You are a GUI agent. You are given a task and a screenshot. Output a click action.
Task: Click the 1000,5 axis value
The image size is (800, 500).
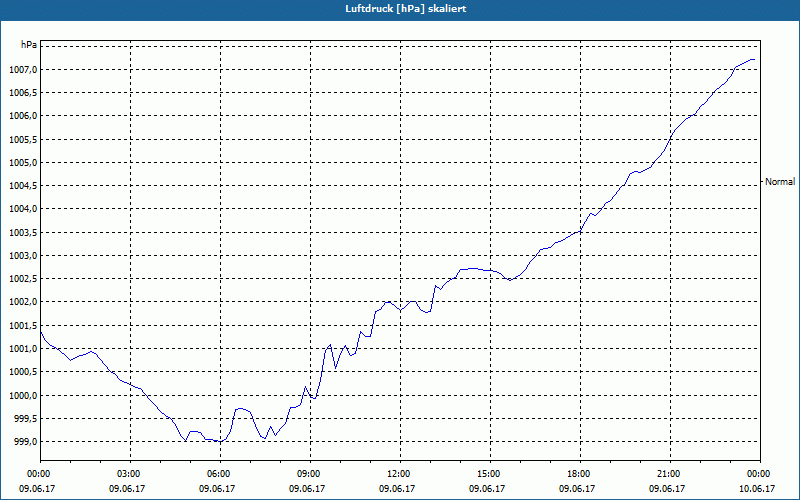(23, 372)
